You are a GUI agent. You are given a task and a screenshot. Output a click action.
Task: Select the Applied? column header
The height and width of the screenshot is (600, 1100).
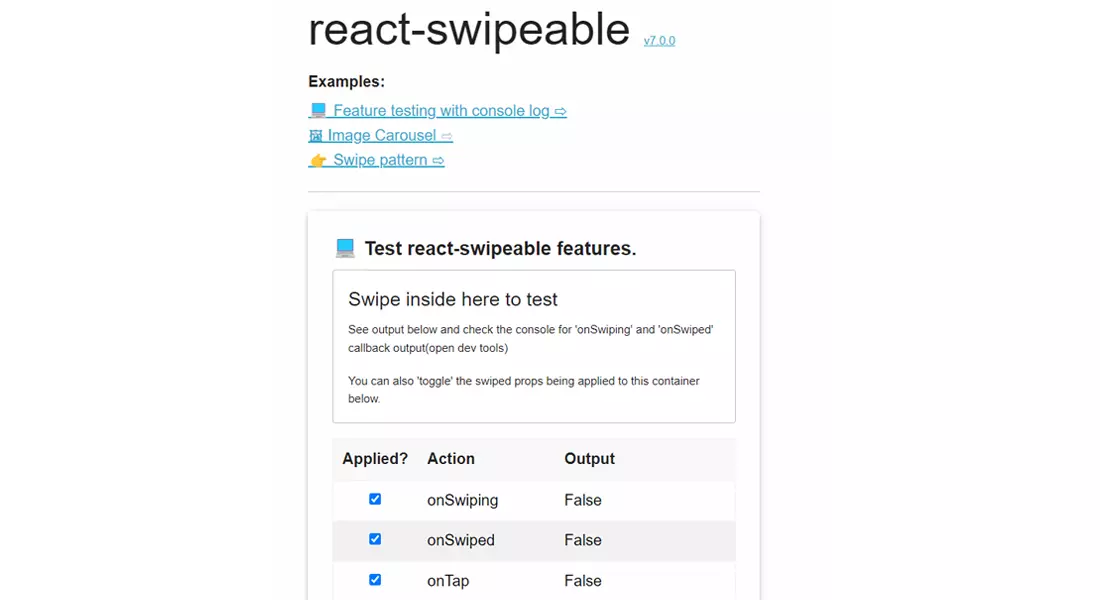click(x=375, y=458)
